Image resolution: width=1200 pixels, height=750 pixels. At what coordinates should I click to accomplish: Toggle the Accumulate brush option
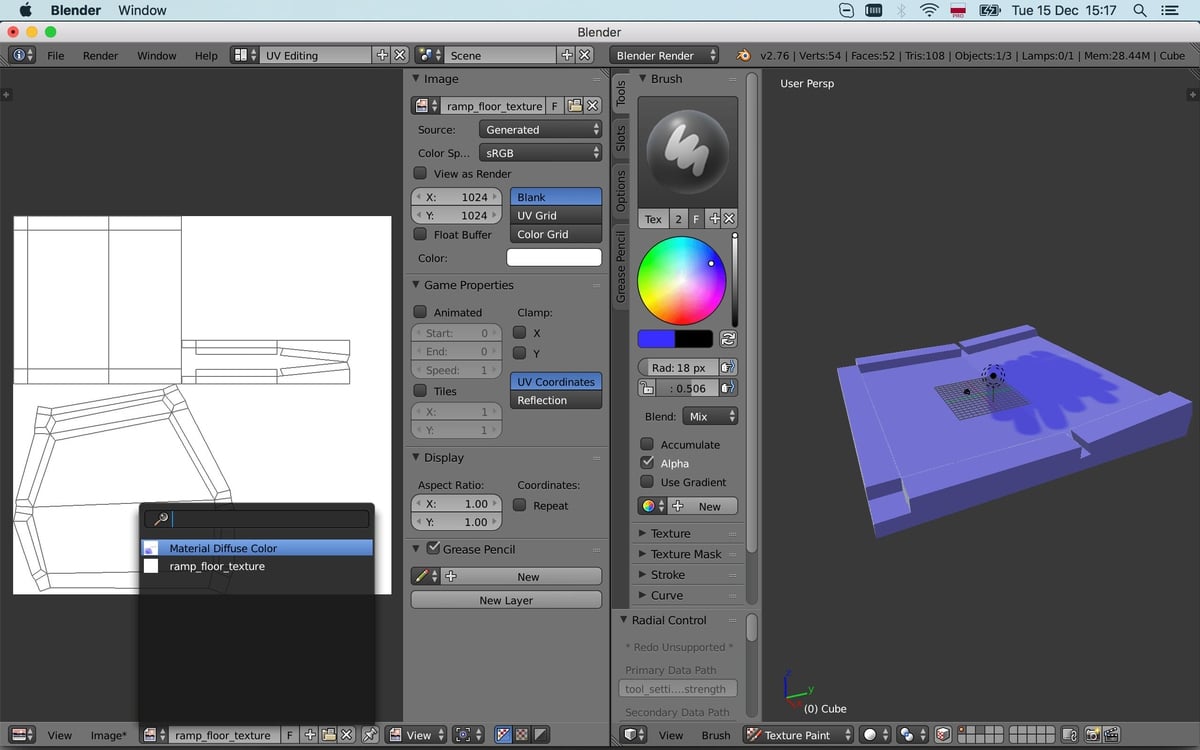coord(649,444)
